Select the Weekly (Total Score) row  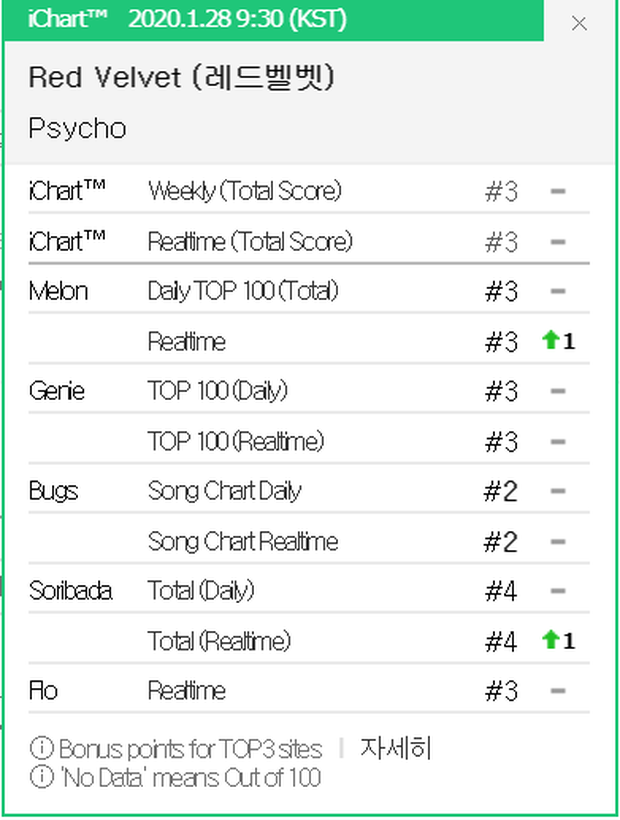coord(309,191)
